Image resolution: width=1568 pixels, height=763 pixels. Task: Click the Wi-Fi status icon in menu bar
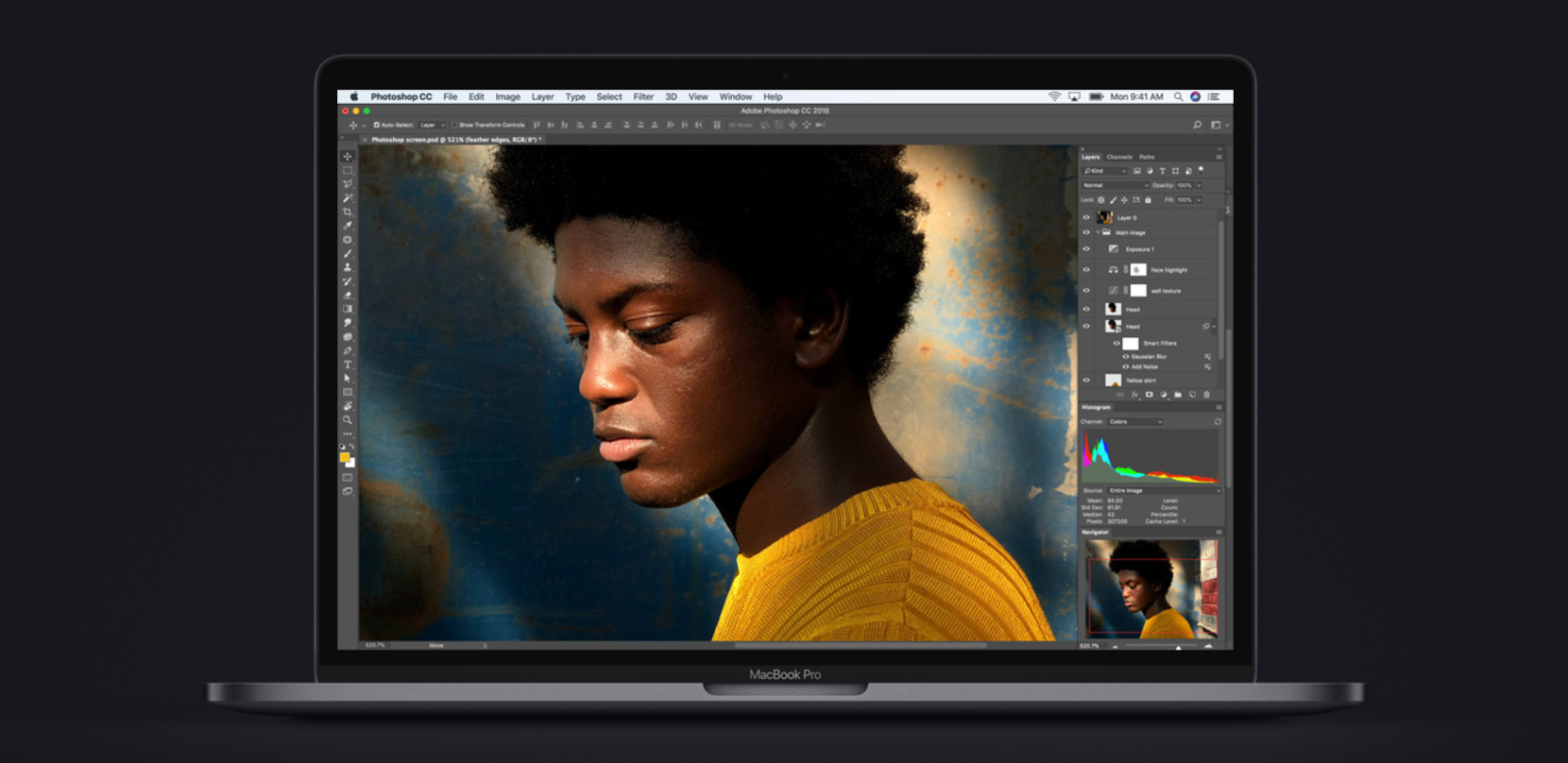[x=1054, y=97]
